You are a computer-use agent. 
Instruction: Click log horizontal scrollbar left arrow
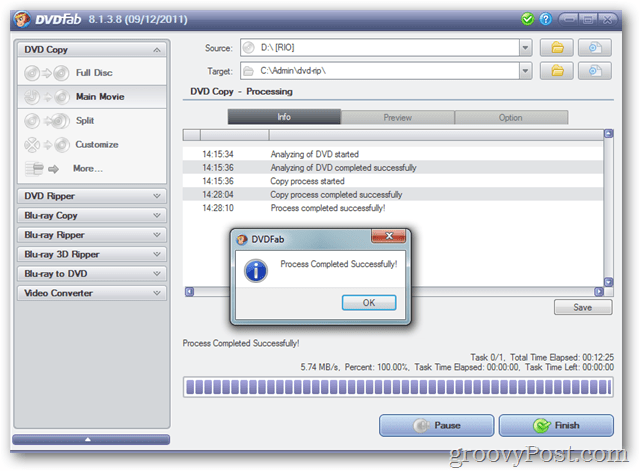tap(189, 292)
